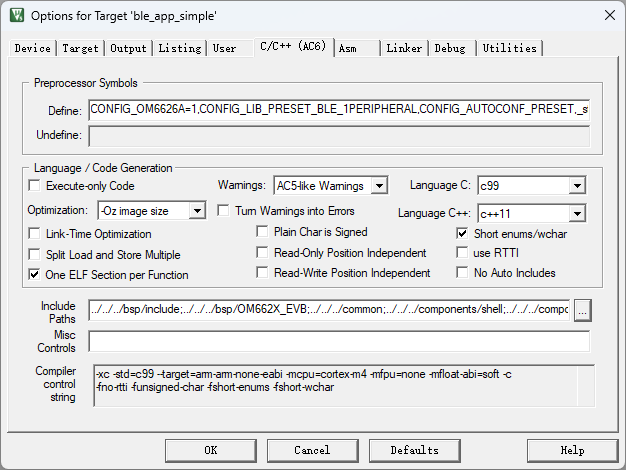Open Help for target options
This screenshot has width=626, height=470.
click(573, 450)
